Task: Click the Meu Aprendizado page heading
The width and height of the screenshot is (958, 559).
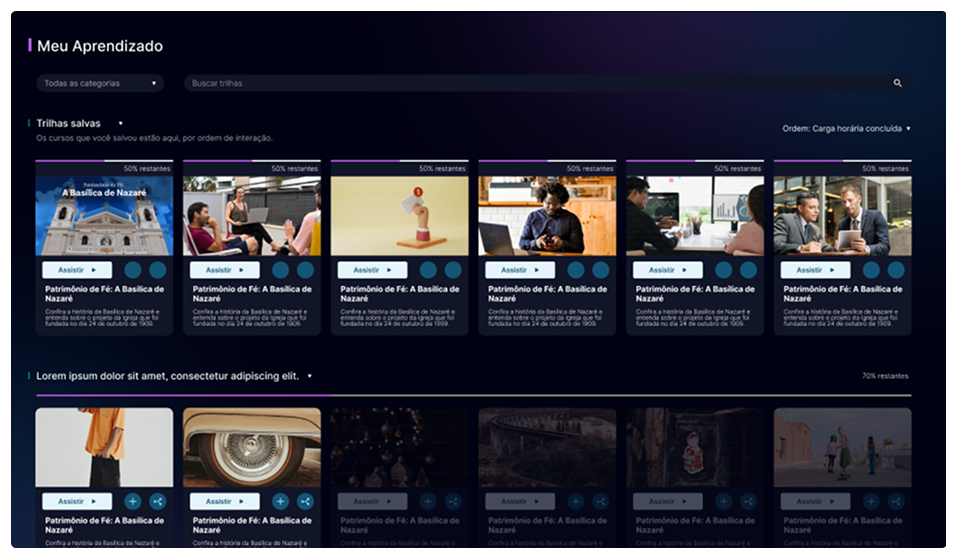Action: coord(100,46)
